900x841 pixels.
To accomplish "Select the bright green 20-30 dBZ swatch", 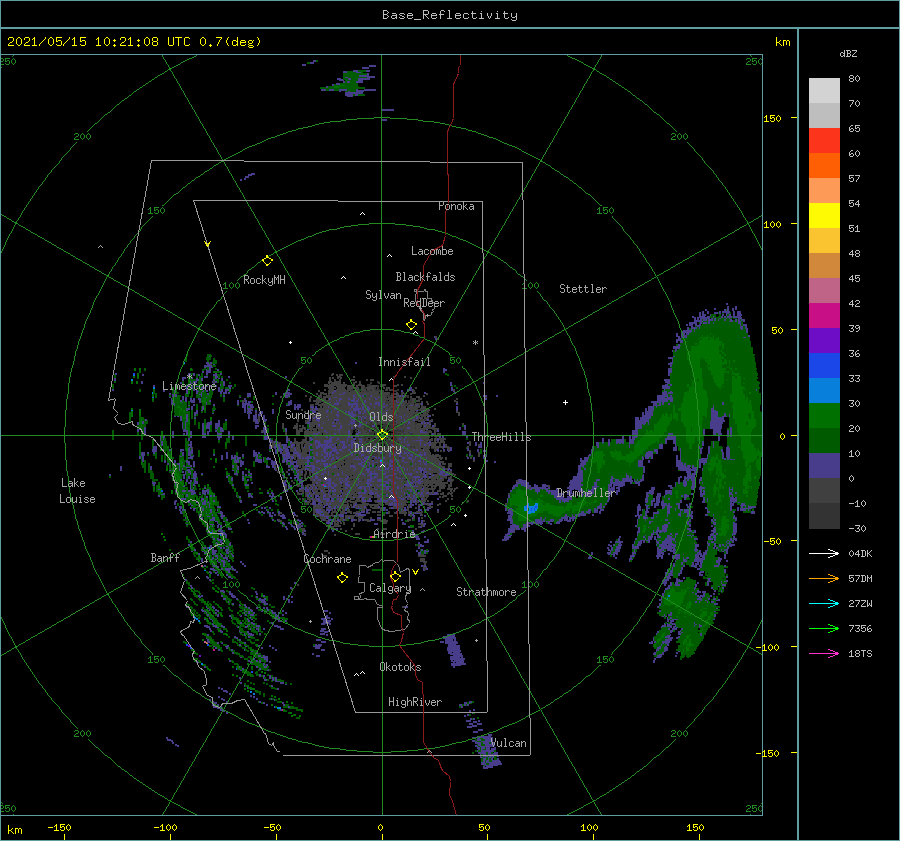I will [824, 416].
